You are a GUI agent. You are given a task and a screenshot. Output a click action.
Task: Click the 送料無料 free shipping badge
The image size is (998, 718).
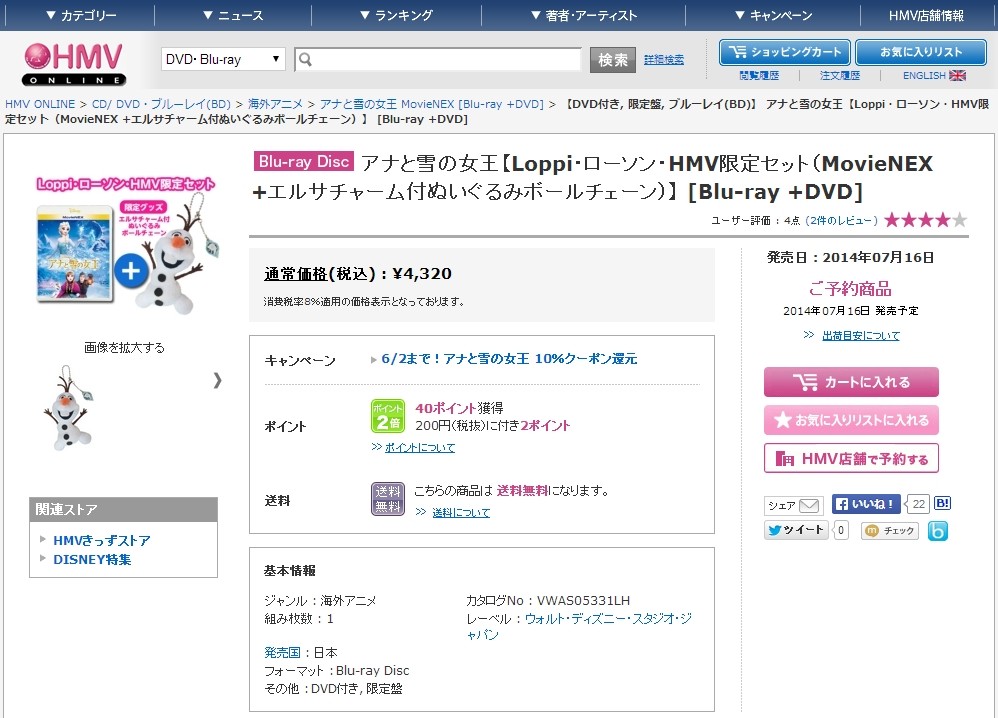[388, 498]
